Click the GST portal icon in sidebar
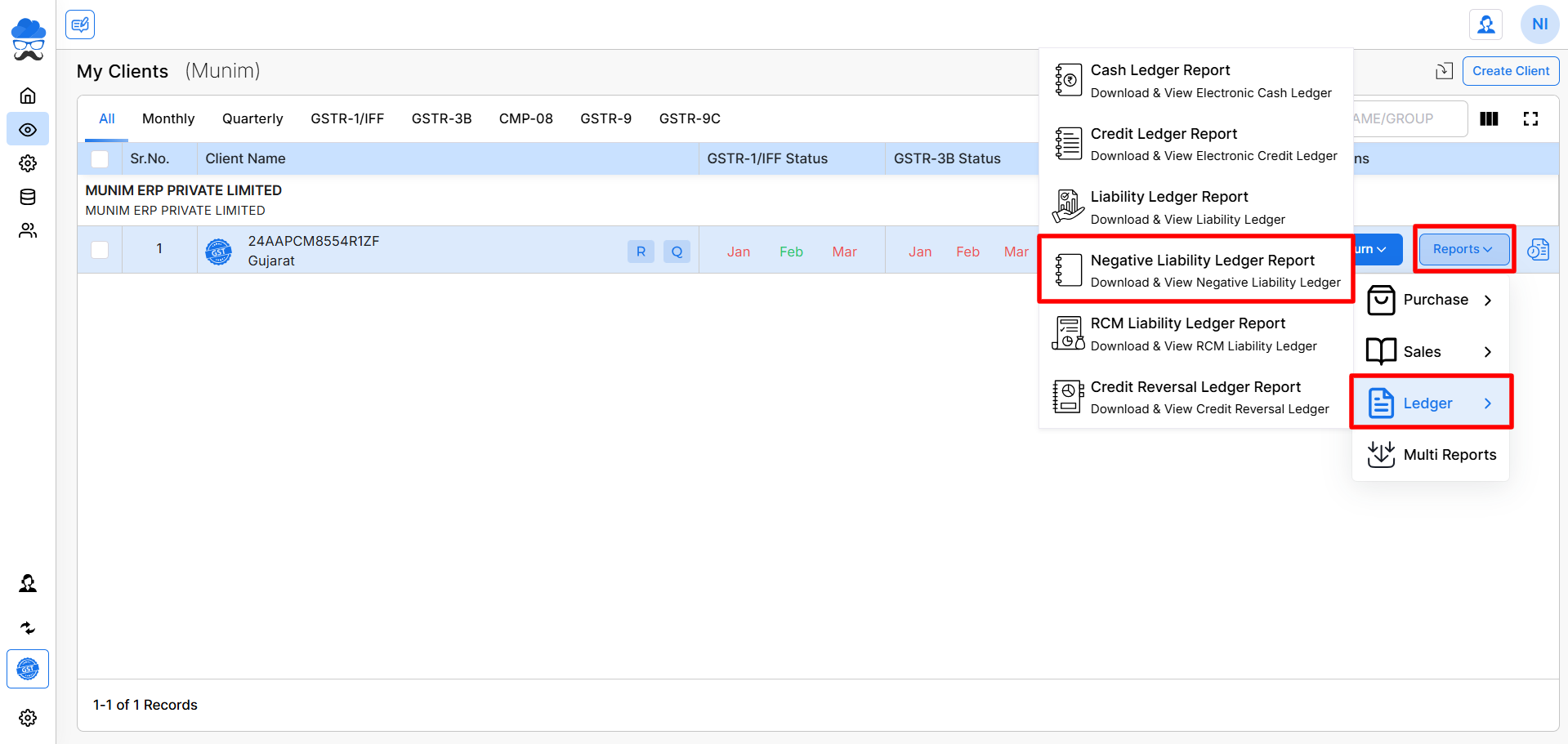The width and height of the screenshot is (1568, 744). pyautogui.click(x=28, y=669)
